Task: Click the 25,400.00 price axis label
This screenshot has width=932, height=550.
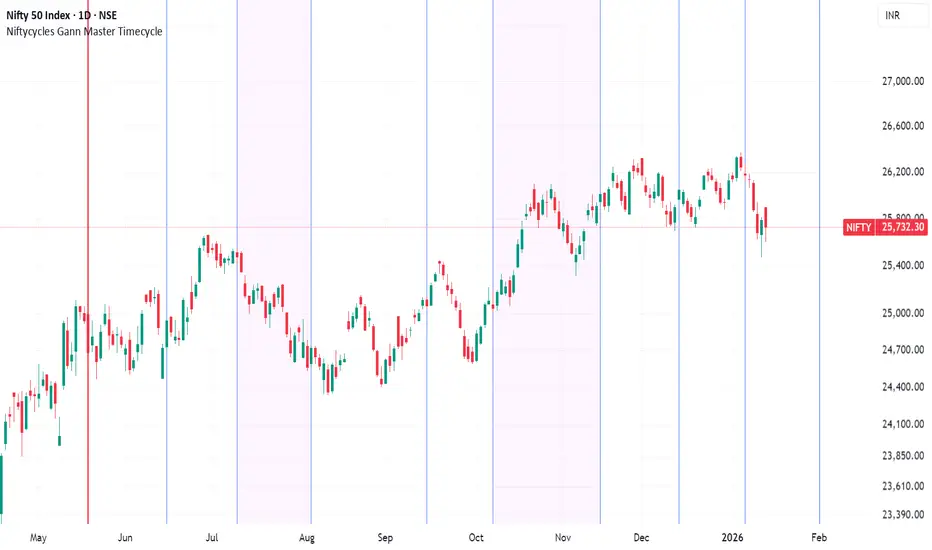Action: (x=903, y=265)
